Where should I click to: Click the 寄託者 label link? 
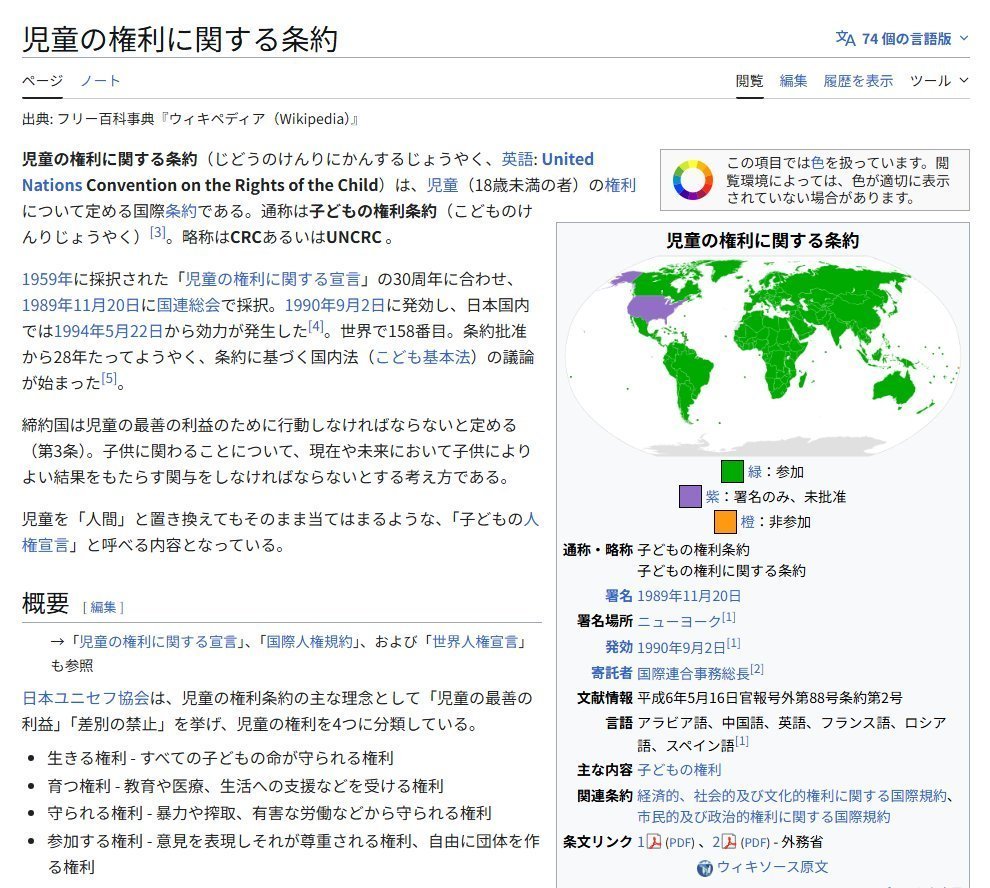point(611,673)
